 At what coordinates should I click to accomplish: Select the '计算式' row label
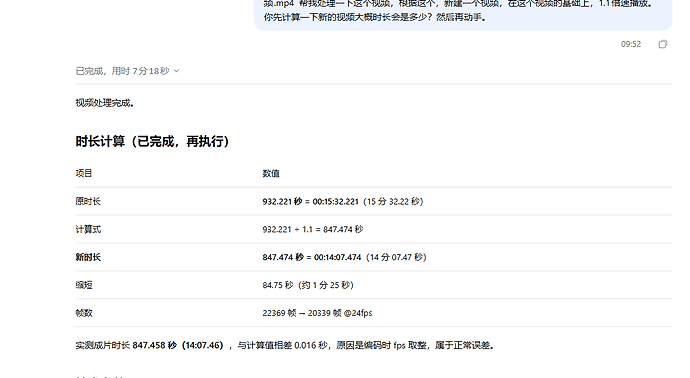(88, 229)
